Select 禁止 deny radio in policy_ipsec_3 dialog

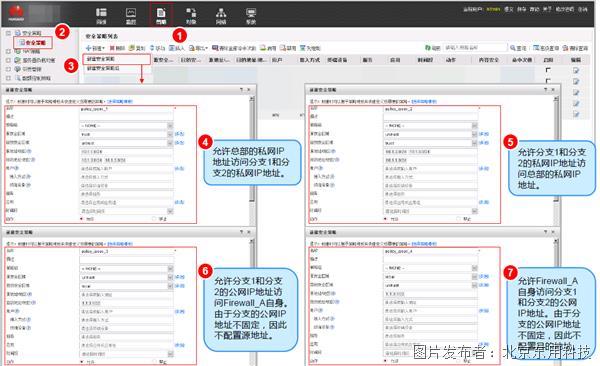[x=154, y=361]
